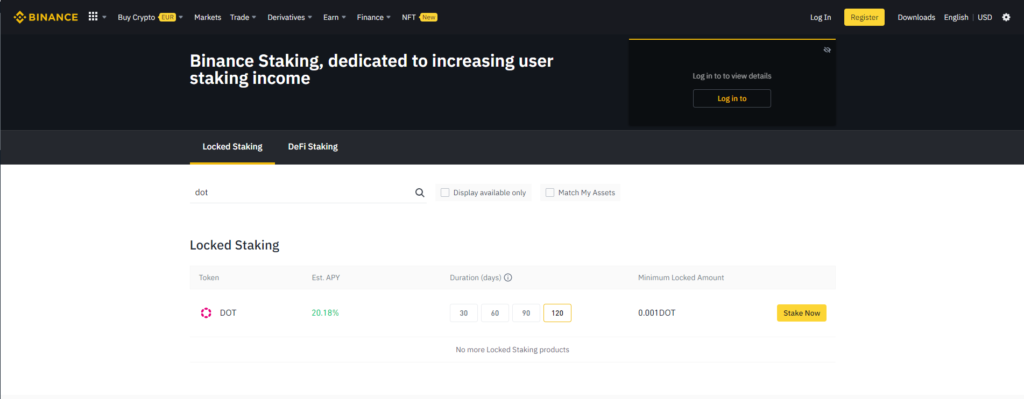Open the NFT page
This screenshot has height=399, width=1024.
click(x=409, y=17)
